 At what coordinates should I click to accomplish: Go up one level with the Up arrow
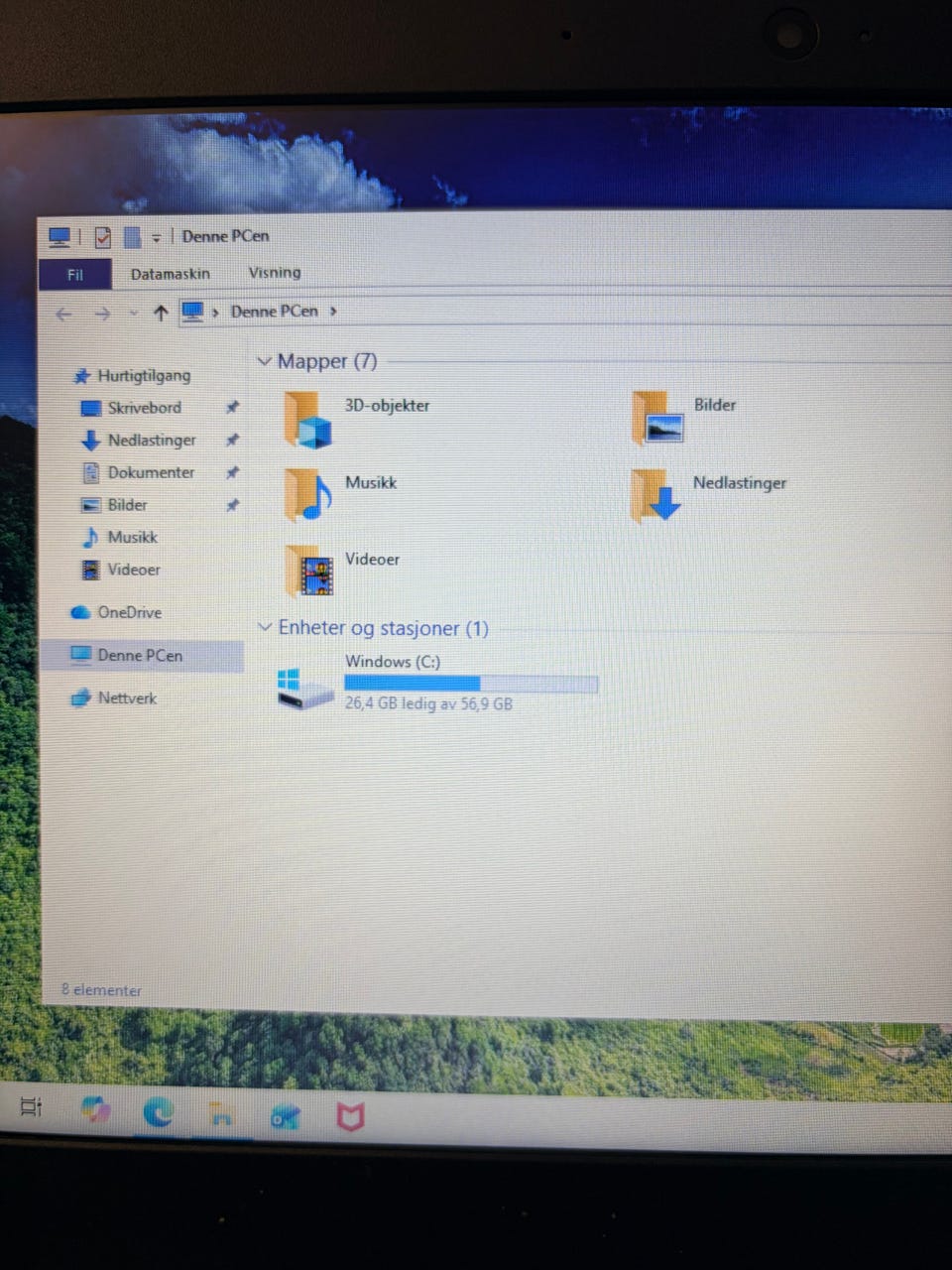coord(161,314)
